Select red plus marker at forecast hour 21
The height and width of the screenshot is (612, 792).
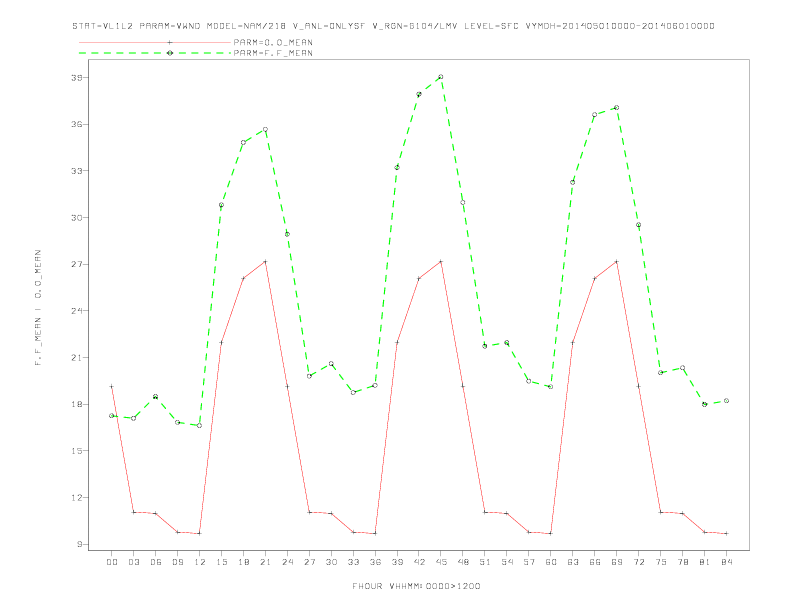[265, 262]
